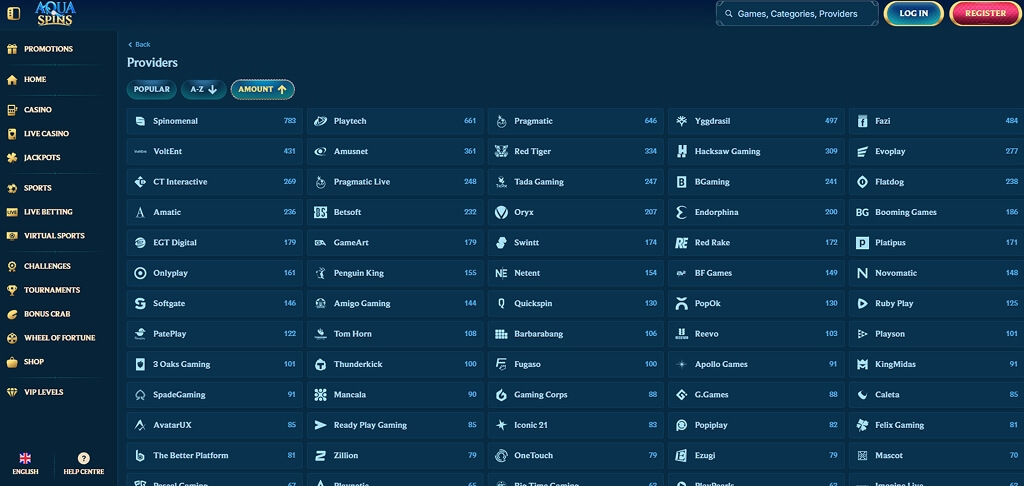1024x486 pixels.
Task: Click the Virtual Sports icon
Action: [12, 236]
